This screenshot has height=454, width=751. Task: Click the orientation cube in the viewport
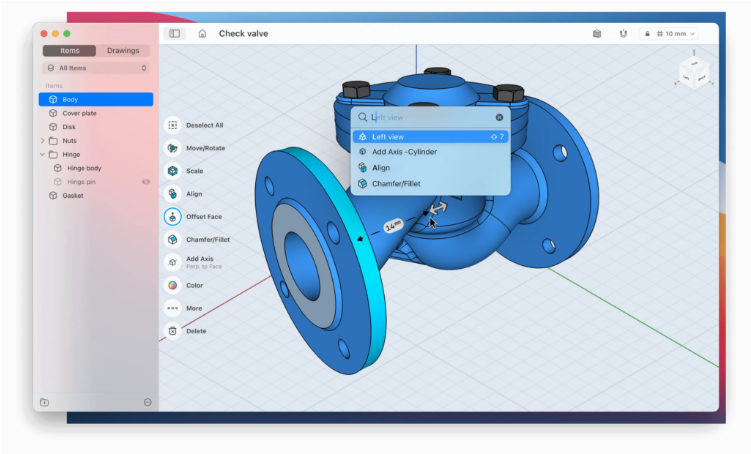point(692,74)
